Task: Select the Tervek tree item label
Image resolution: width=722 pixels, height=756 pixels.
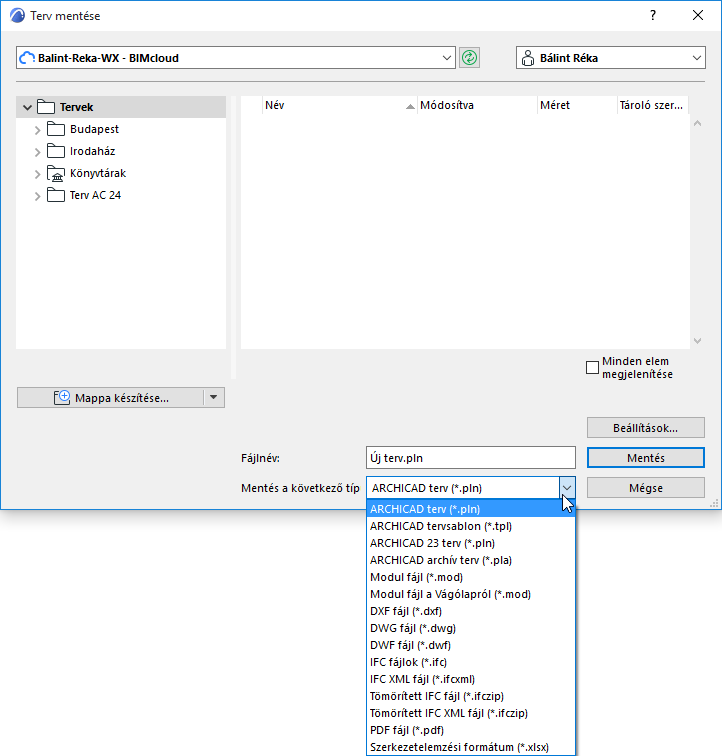Action: tap(77, 107)
